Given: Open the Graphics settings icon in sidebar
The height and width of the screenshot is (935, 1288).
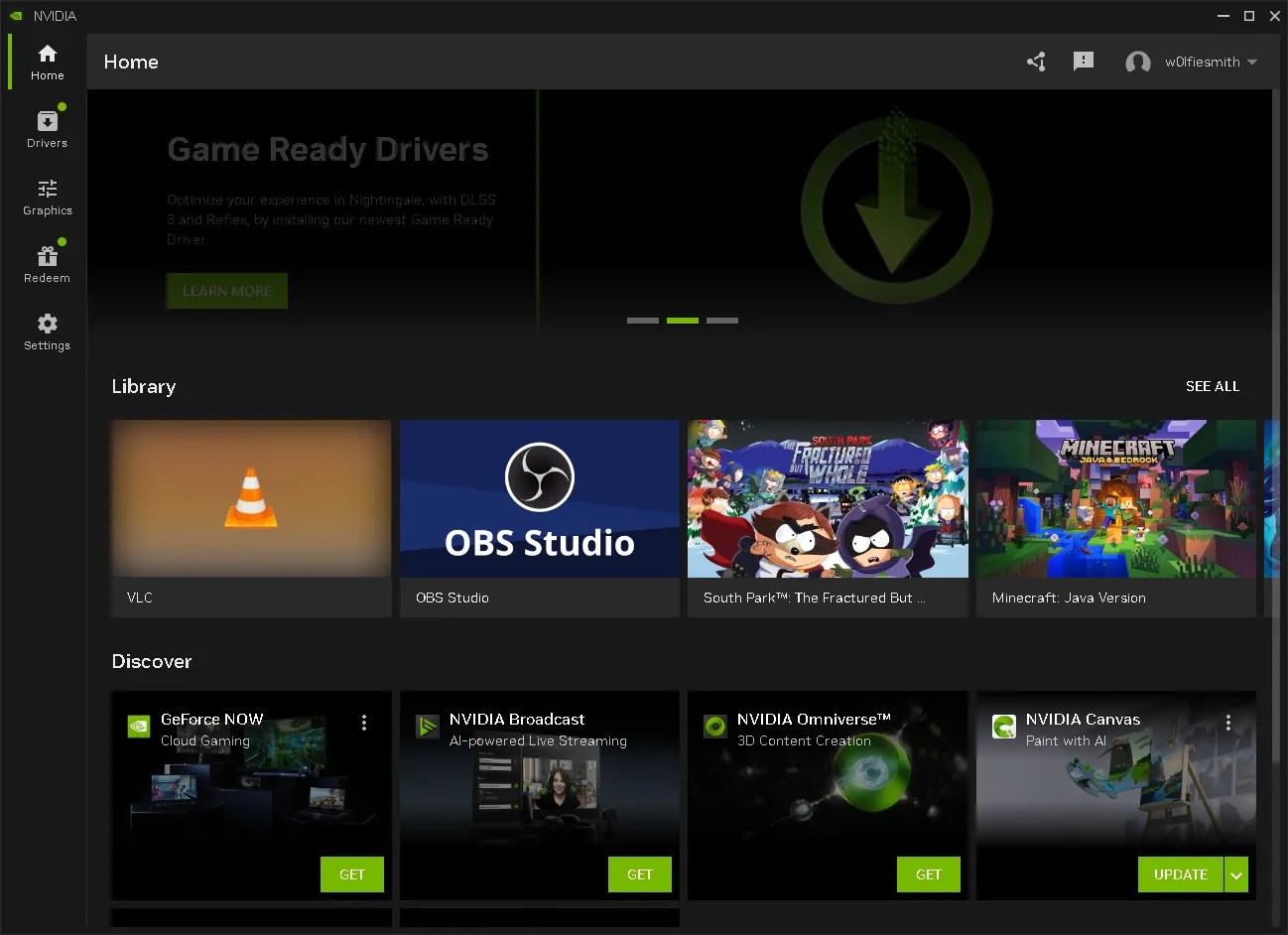Looking at the screenshot, I should tap(47, 189).
